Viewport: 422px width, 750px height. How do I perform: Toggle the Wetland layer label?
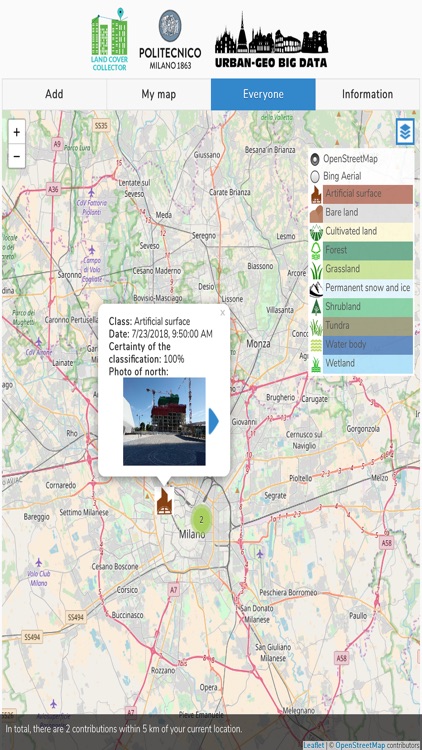tap(340, 363)
